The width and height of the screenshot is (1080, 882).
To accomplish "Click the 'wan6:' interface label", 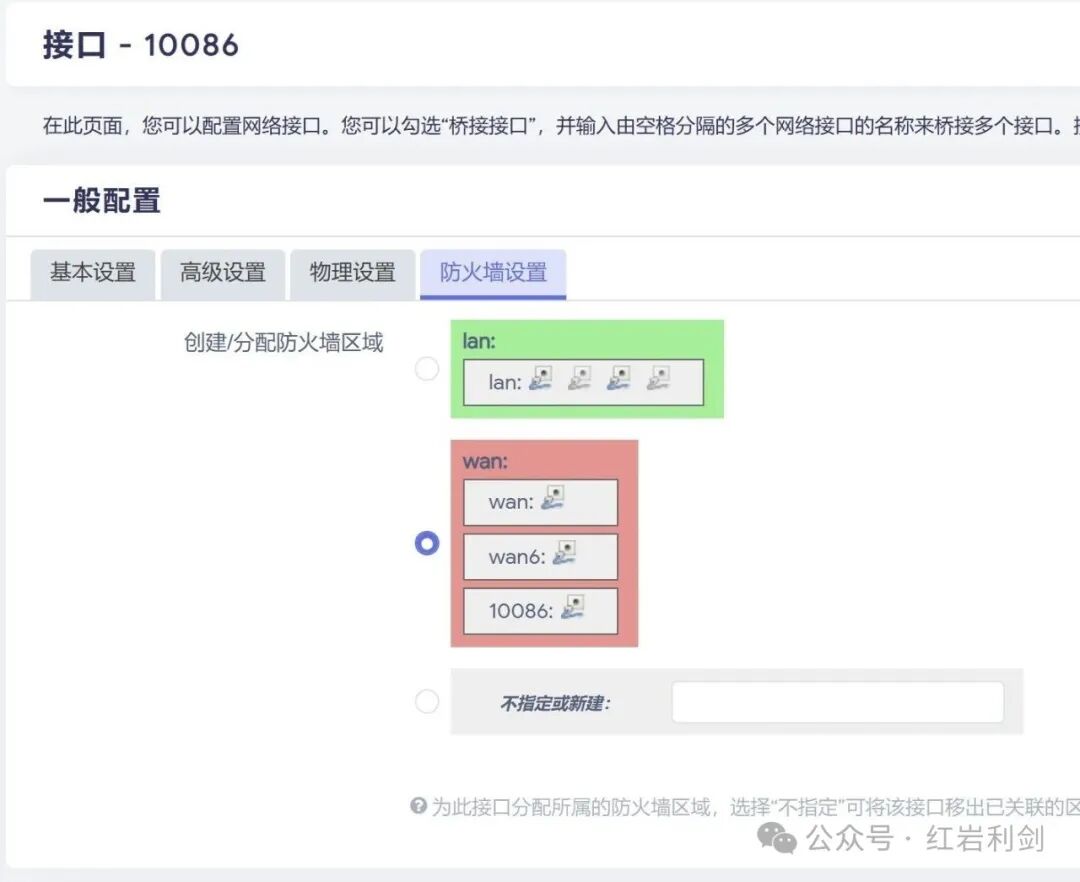I will pos(517,557).
